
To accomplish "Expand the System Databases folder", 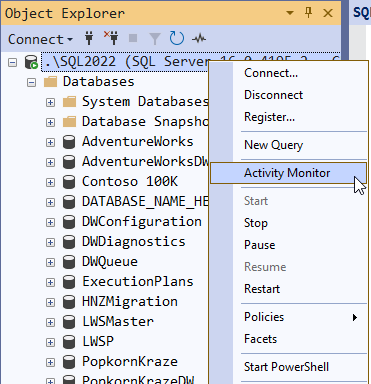I will 50,102.
